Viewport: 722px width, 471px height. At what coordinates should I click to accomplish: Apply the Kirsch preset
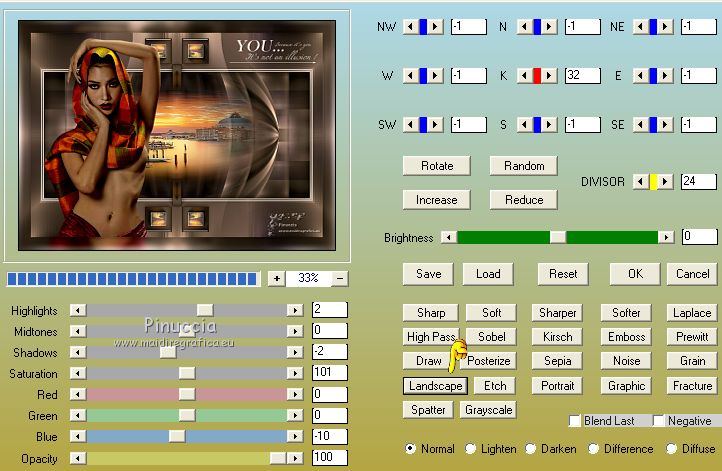click(x=557, y=337)
